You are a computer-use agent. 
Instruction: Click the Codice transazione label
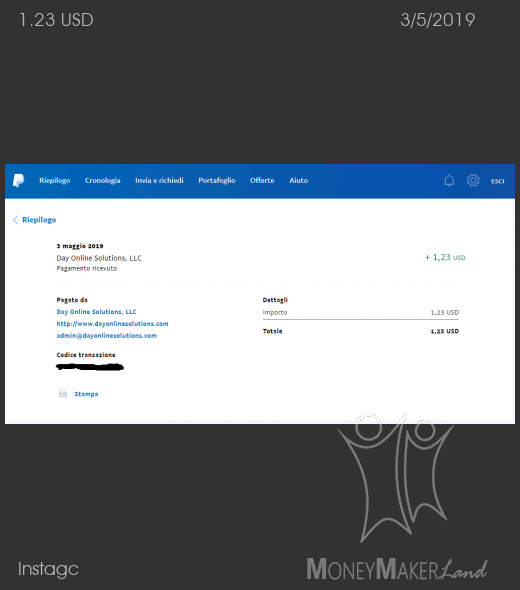tap(86, 355)
